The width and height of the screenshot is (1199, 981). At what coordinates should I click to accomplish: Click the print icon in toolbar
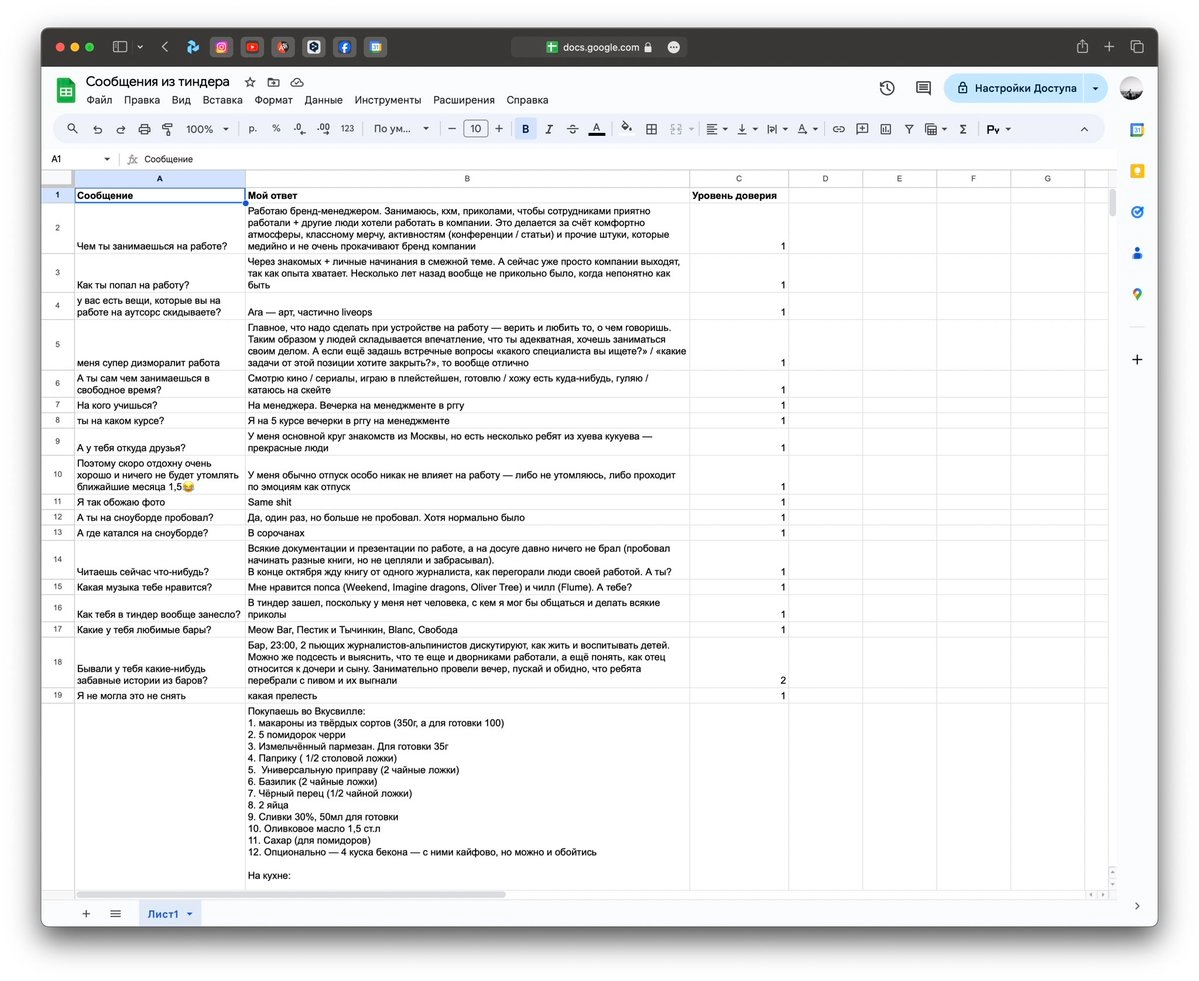(145, 129)
